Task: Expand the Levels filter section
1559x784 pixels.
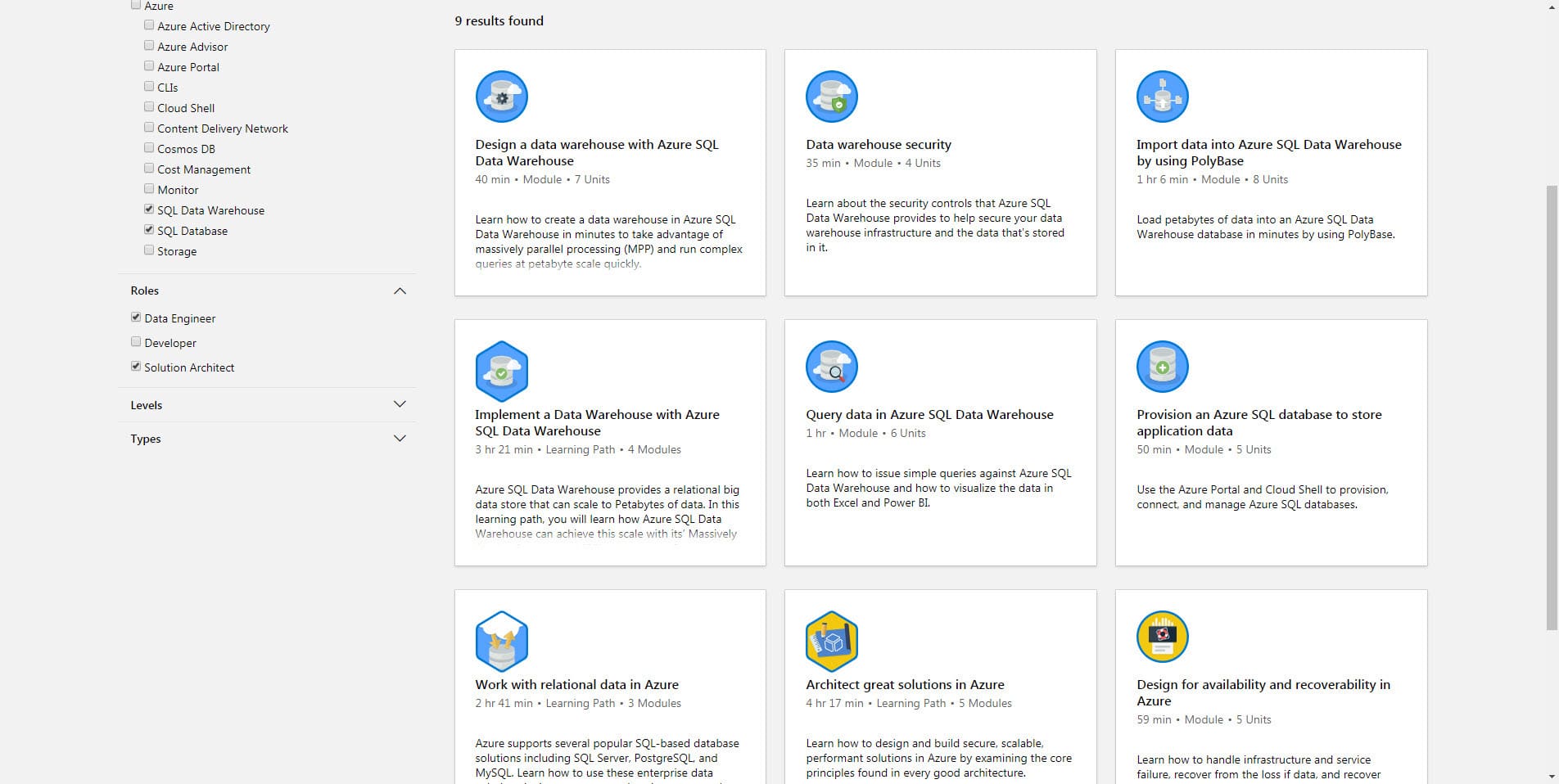Action: tap(400, 404)
